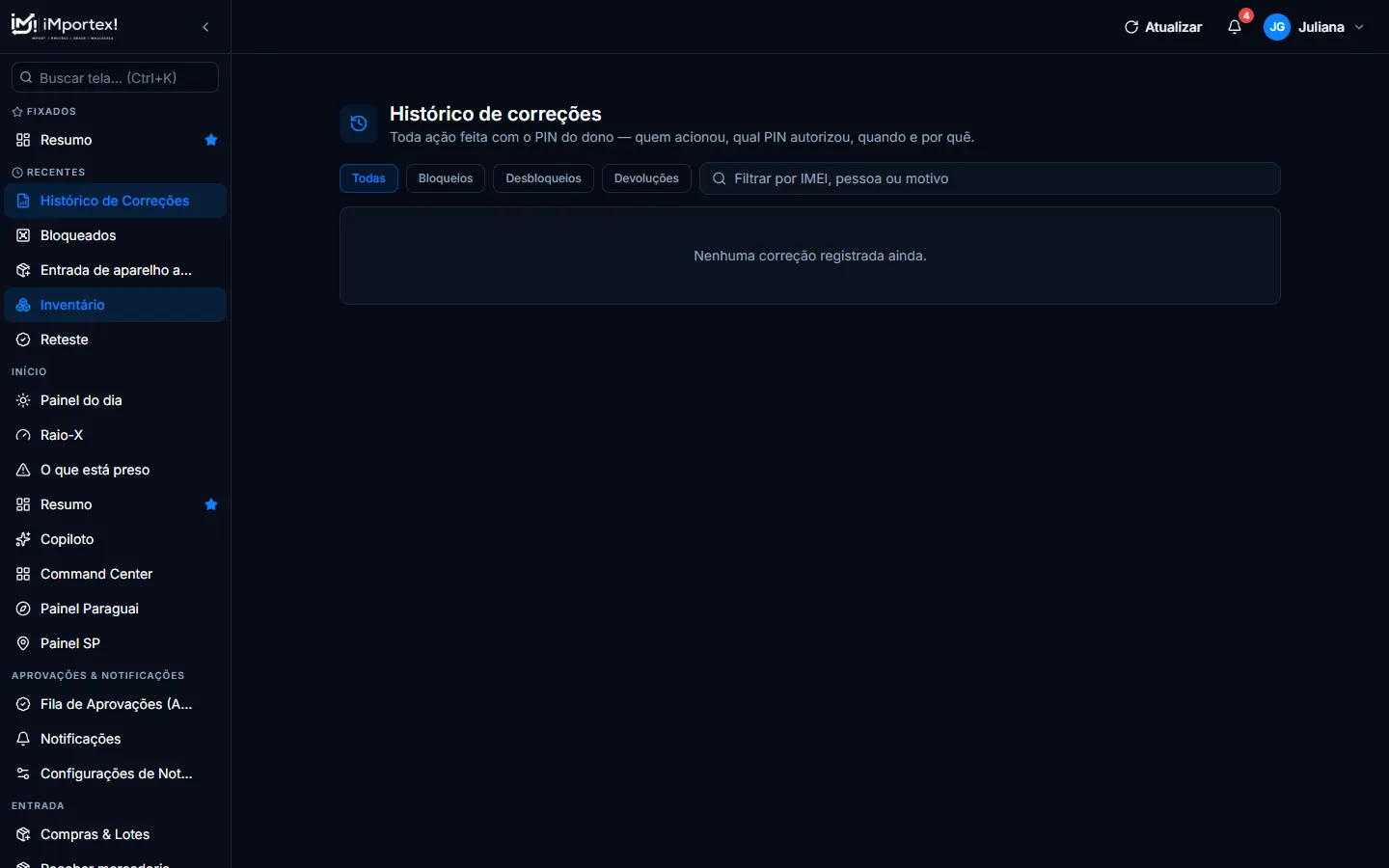Select the Bloqueios filter tab
This screenshot has height=868, width=1389.
446,178
